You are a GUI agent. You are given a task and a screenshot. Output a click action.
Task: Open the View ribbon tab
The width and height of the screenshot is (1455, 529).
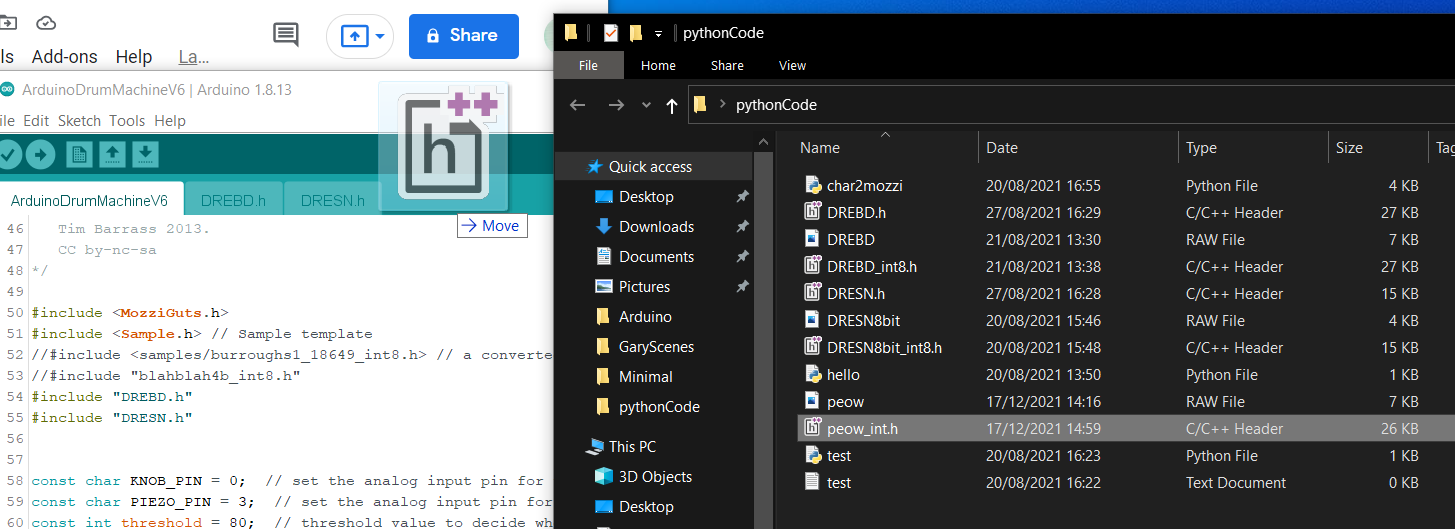792,65
